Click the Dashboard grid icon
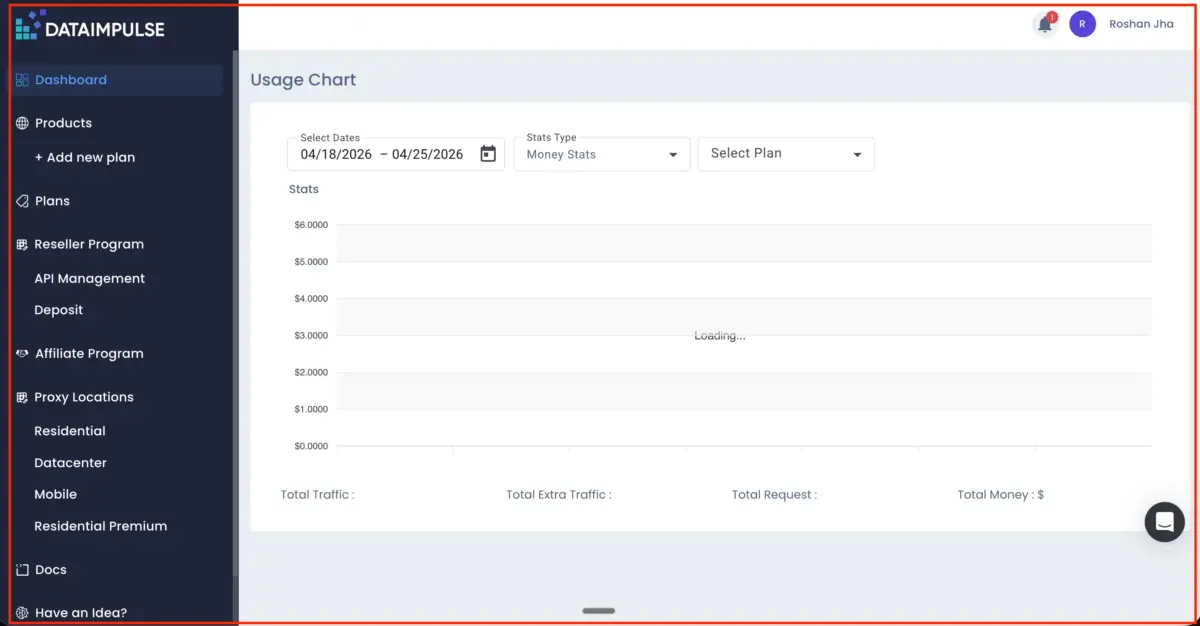Viewport: 1200px width, 626px height. click(22, 80)
